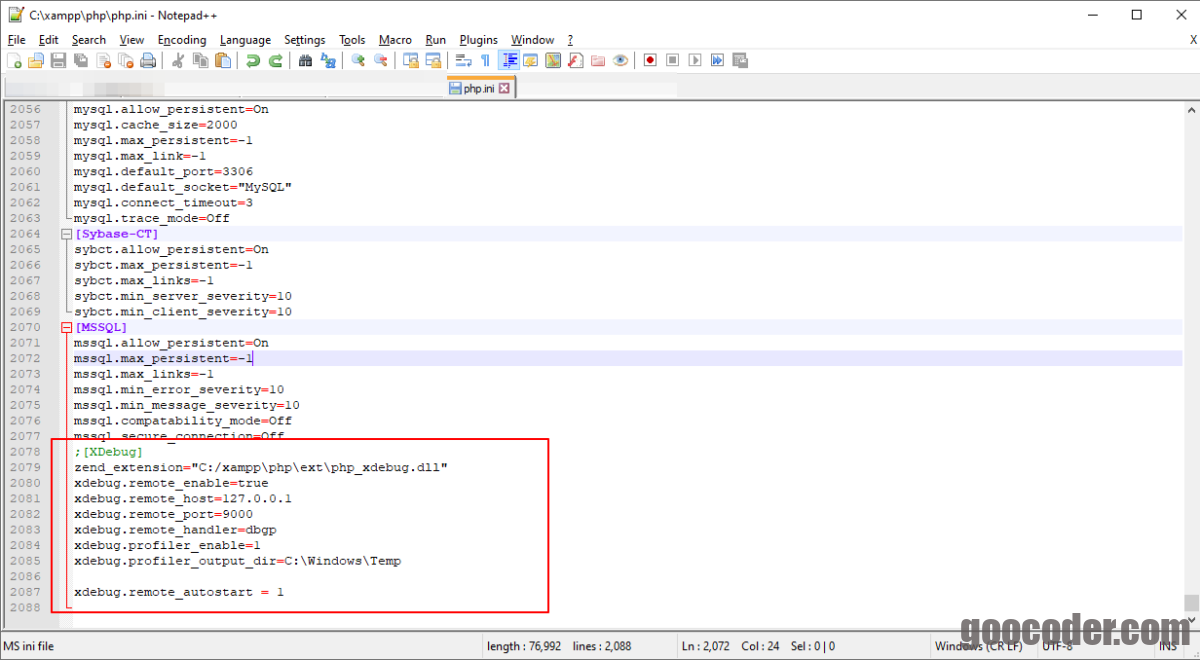Image resolution: width=1200 pixels, height=660 pixels.
Task: Click the Close document toolbar icon
Action: tap(103, 60)
